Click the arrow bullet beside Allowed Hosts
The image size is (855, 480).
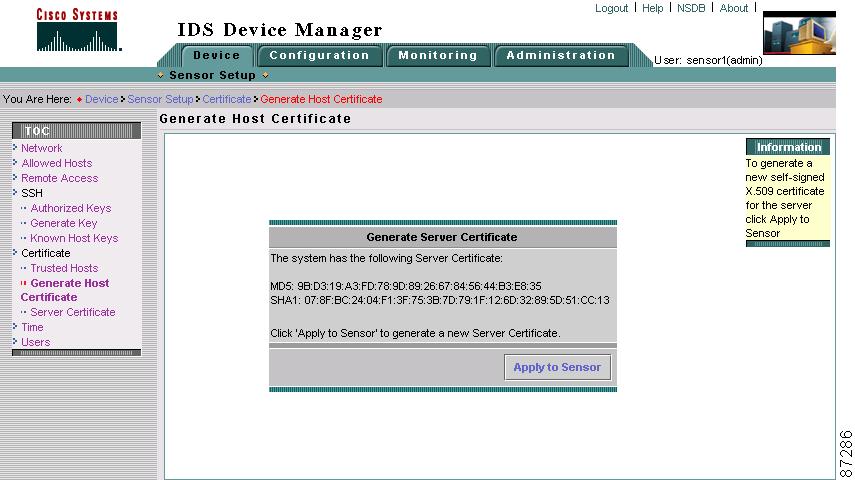15,162
